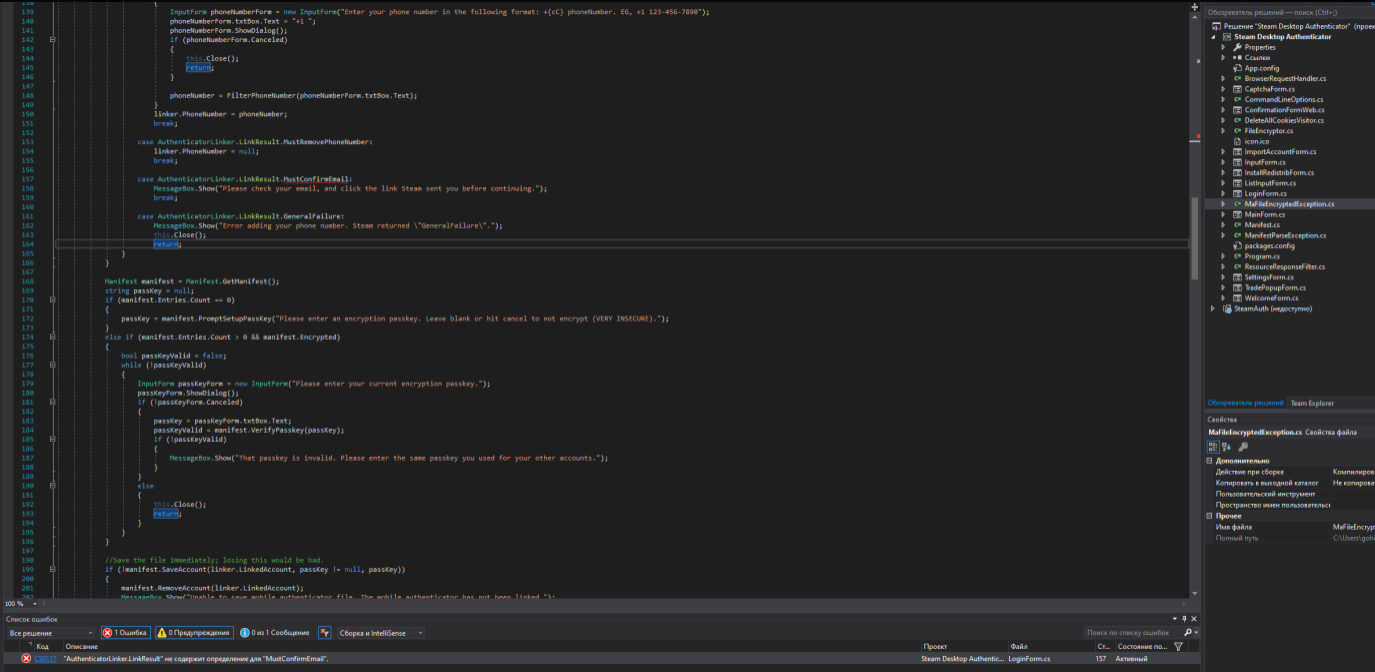Toggle the '0 из 1 Сообщение' messages filter
Screen dimensions: 1375x672
coord(275,633)
